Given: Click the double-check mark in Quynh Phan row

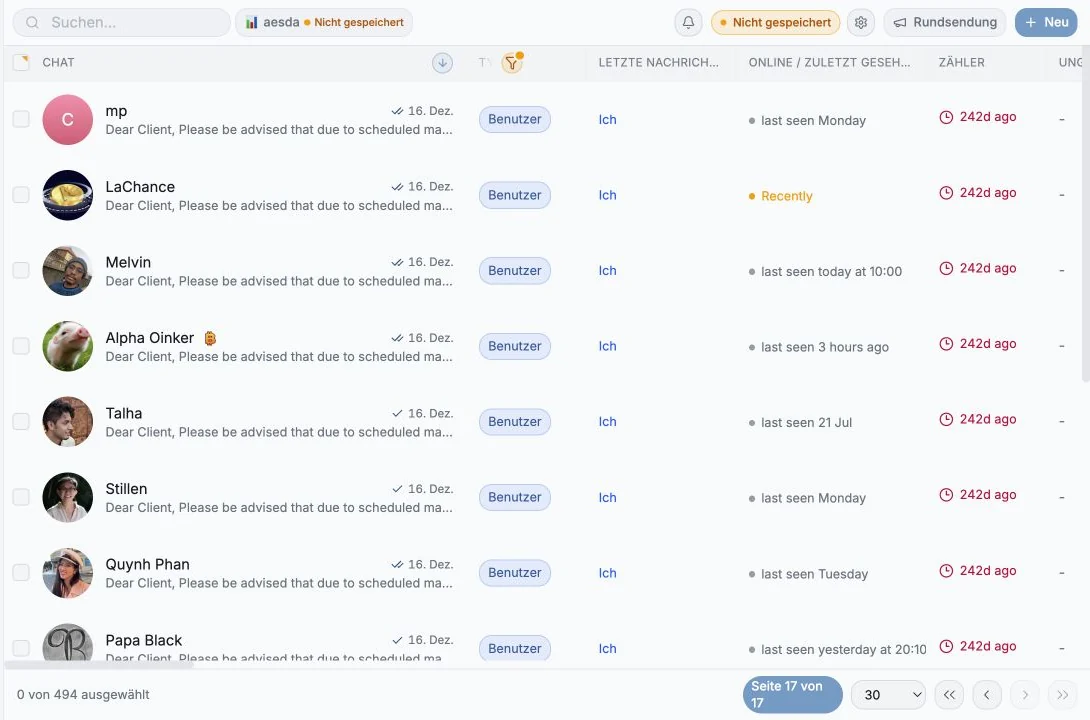Looking at the screenshot, I should click(397, 564).
